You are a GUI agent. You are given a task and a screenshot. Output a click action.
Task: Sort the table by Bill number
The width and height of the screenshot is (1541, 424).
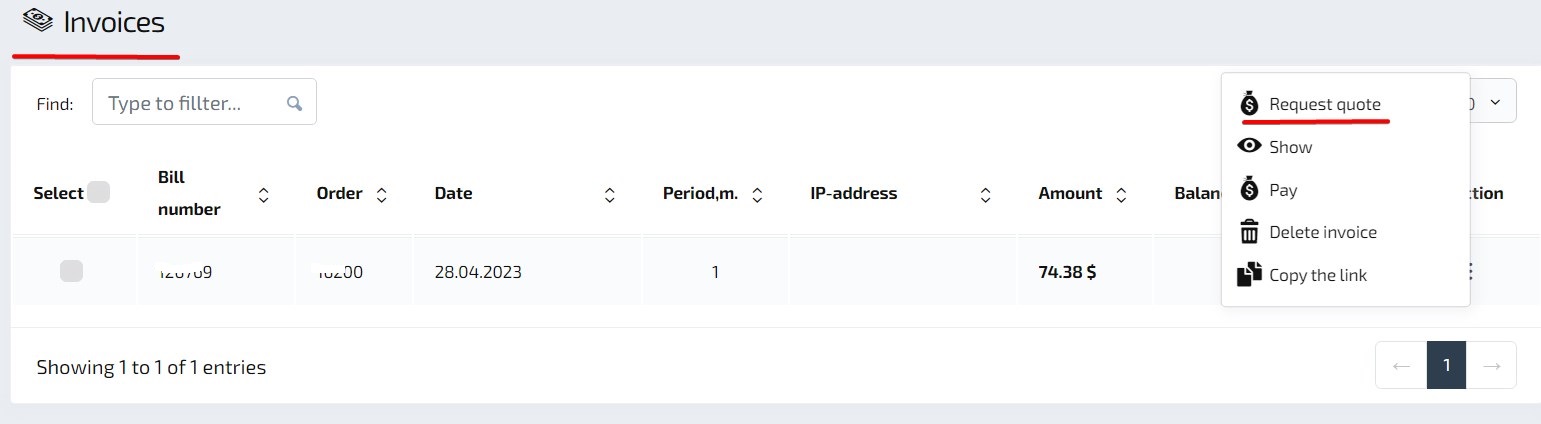pyautogui.click(x=263, y=194)
